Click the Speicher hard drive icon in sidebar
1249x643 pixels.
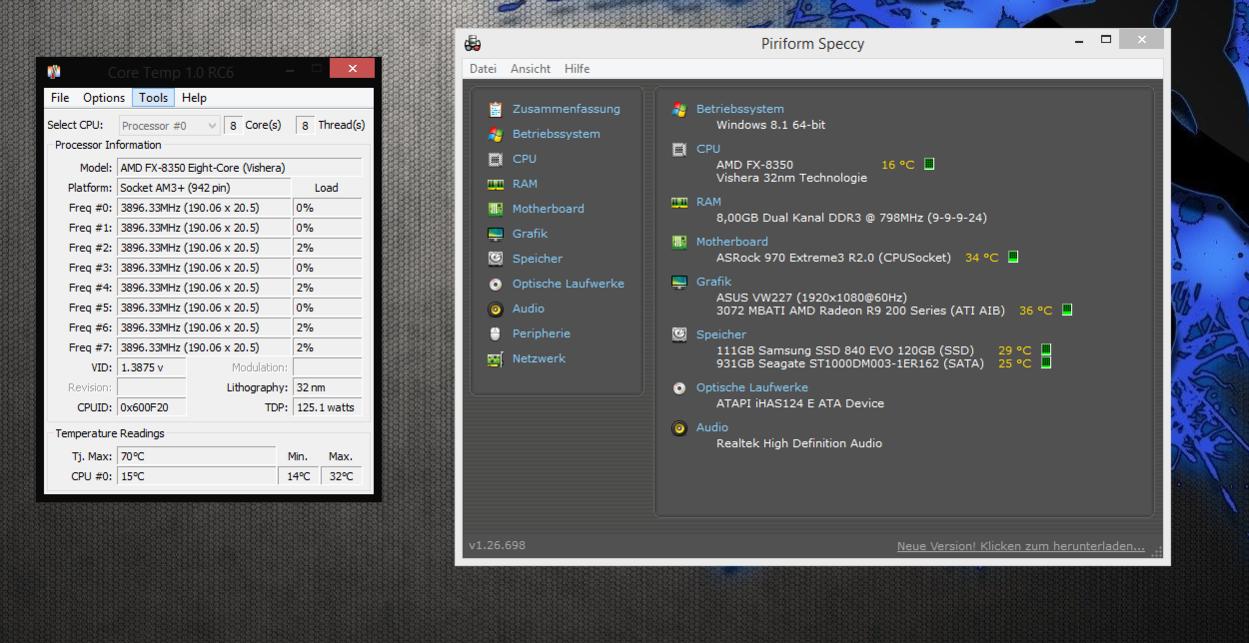click(x=495, y=258)
